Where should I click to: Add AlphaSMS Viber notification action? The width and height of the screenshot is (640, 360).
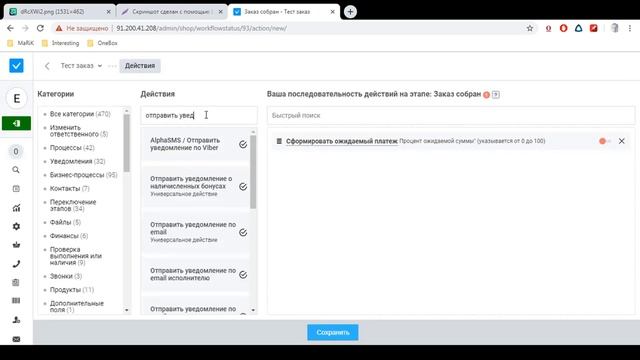243,144
